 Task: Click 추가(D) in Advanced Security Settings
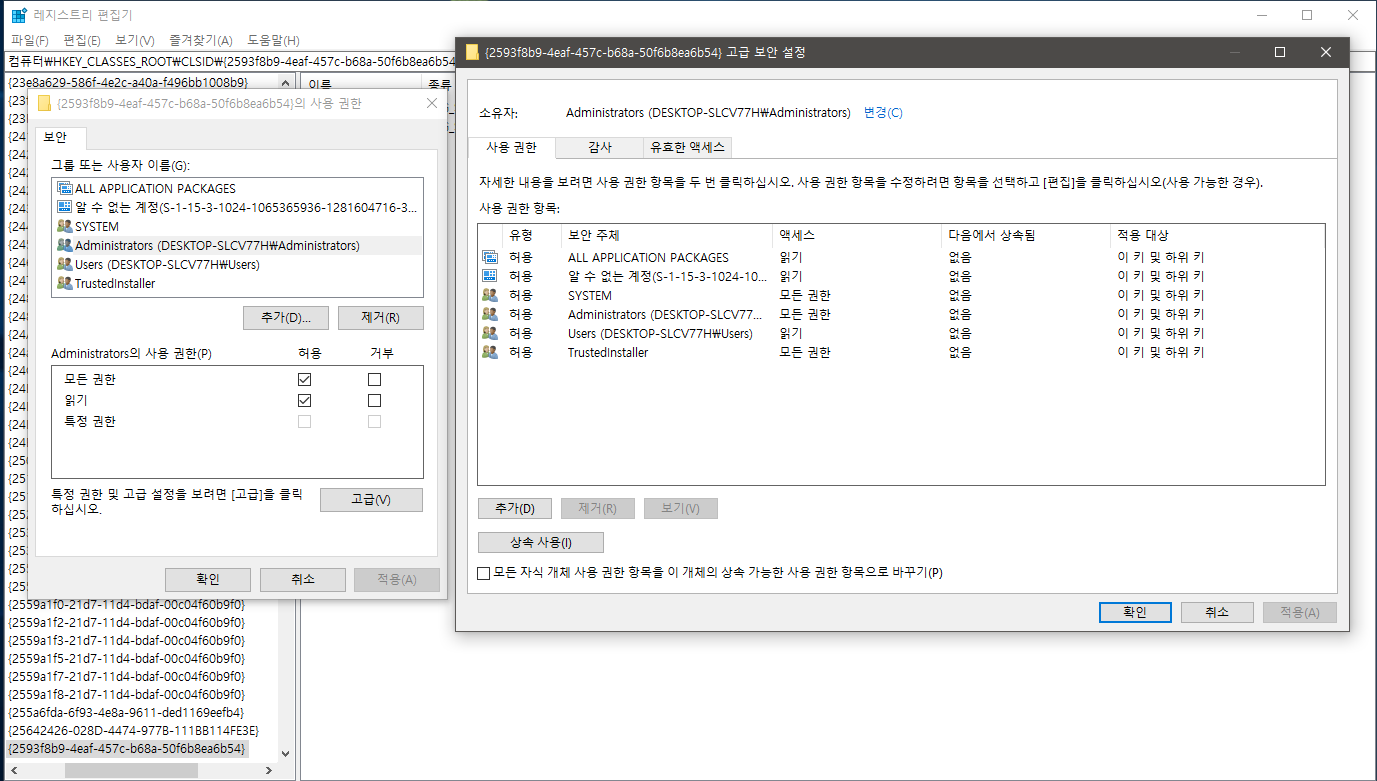pos(515,509)
